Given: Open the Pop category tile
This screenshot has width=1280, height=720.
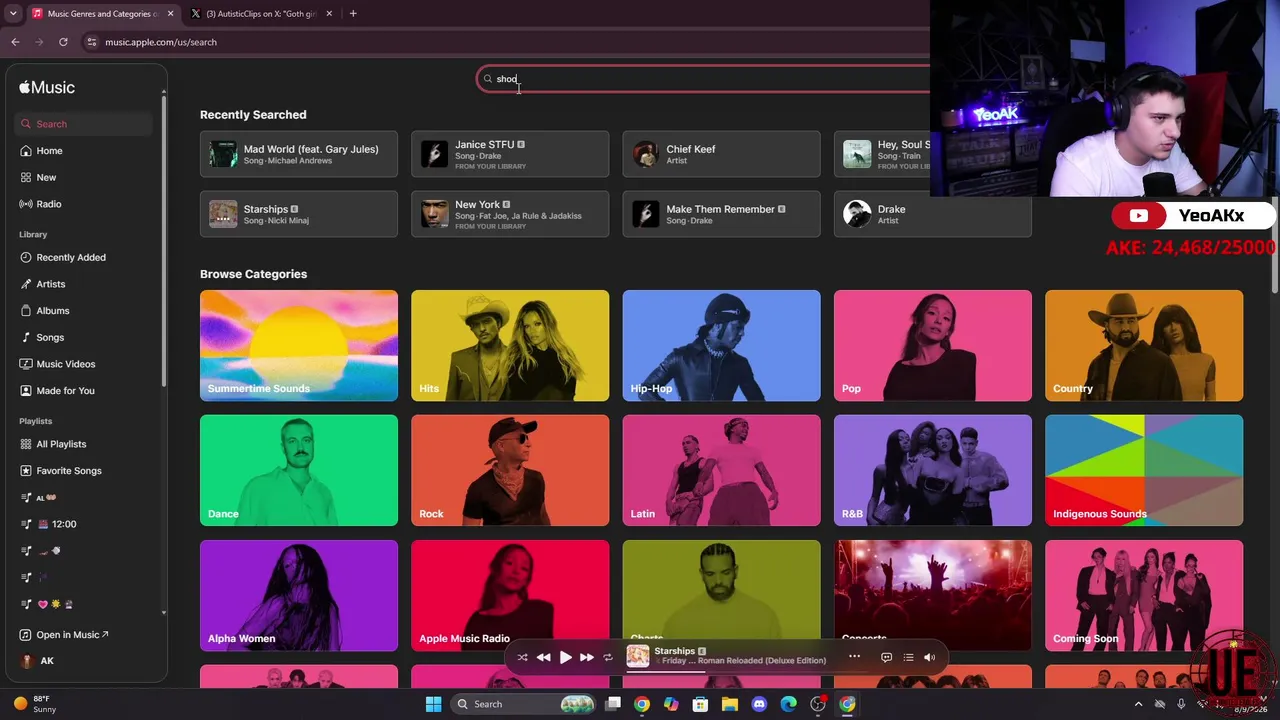Looking at the screenshot, I should click(x=933, y=346).
